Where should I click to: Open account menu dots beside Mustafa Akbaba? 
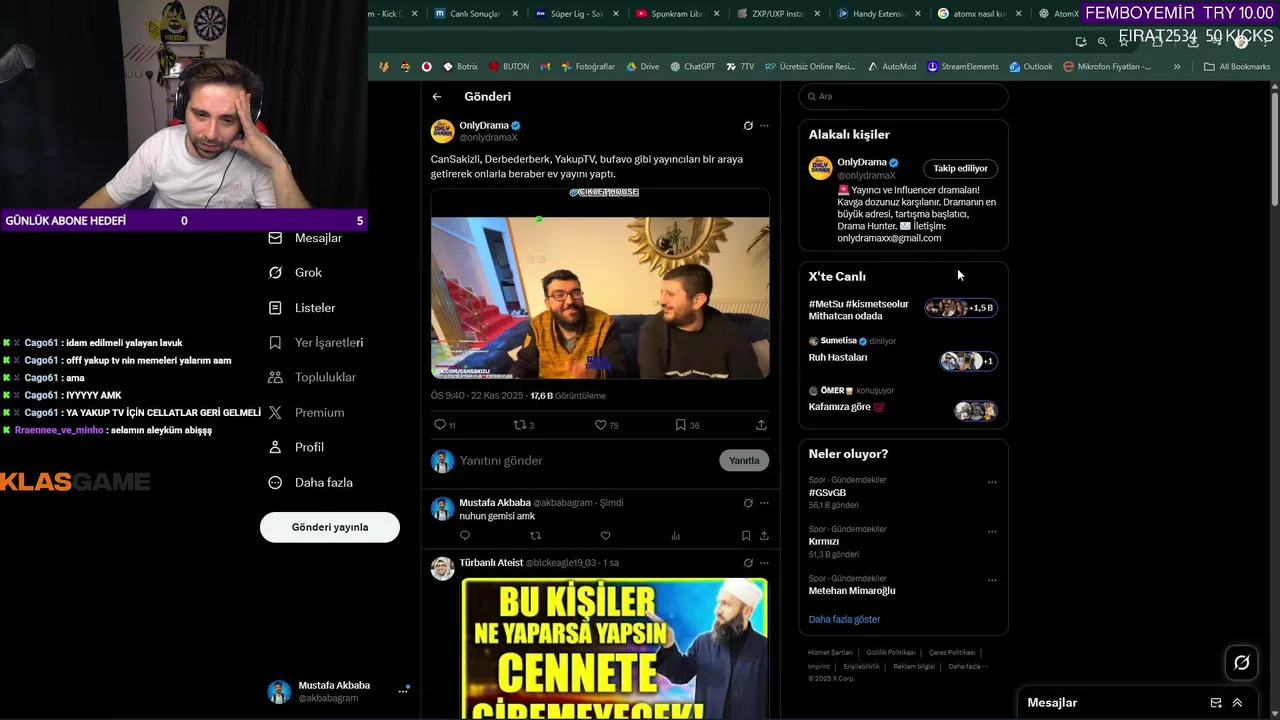tap(404, 690)
